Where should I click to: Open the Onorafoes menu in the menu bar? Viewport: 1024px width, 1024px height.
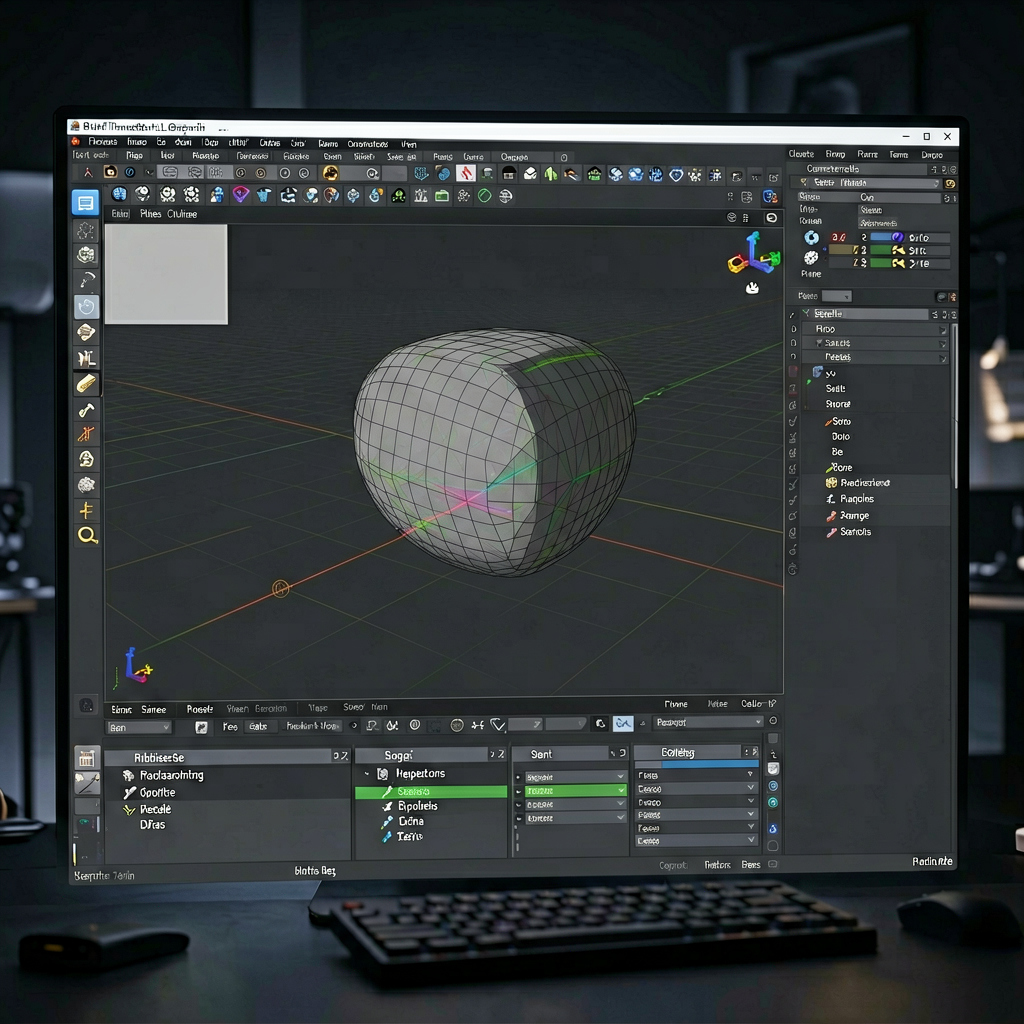coord(368,144)
